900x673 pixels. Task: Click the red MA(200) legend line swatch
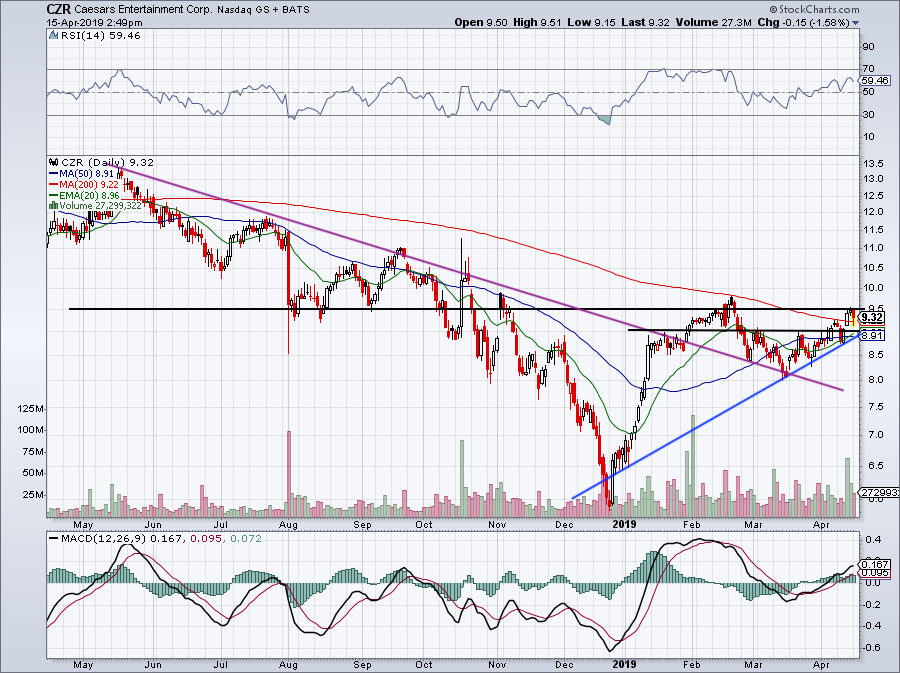pyautogui.click(x=54, y=184)
